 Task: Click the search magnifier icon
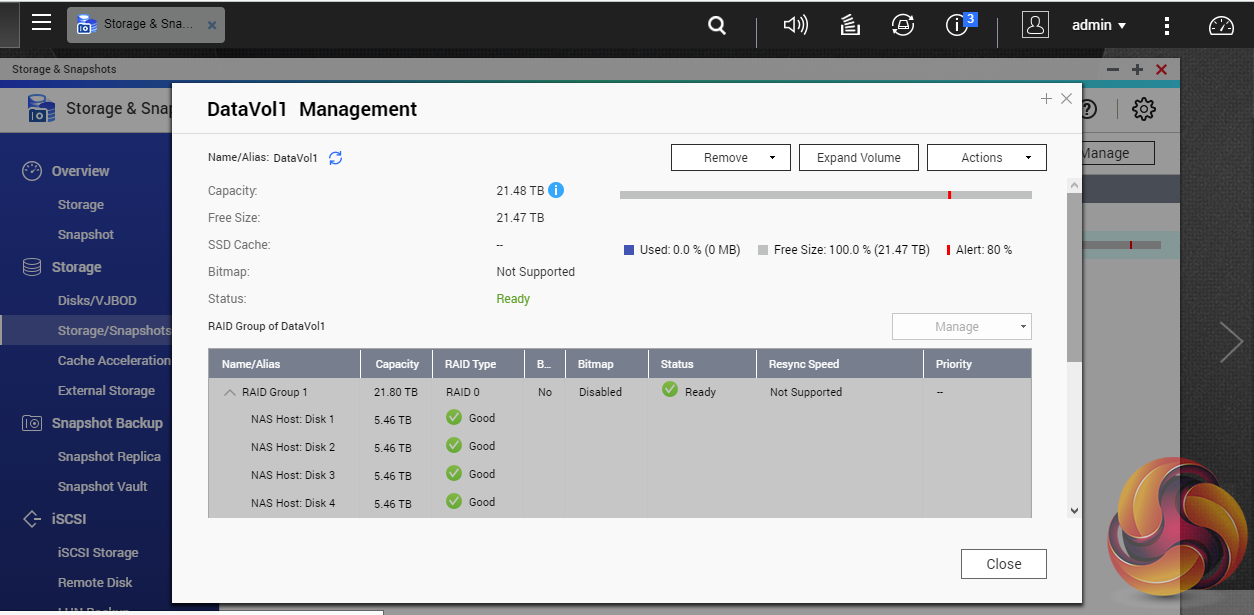(716, 25)
